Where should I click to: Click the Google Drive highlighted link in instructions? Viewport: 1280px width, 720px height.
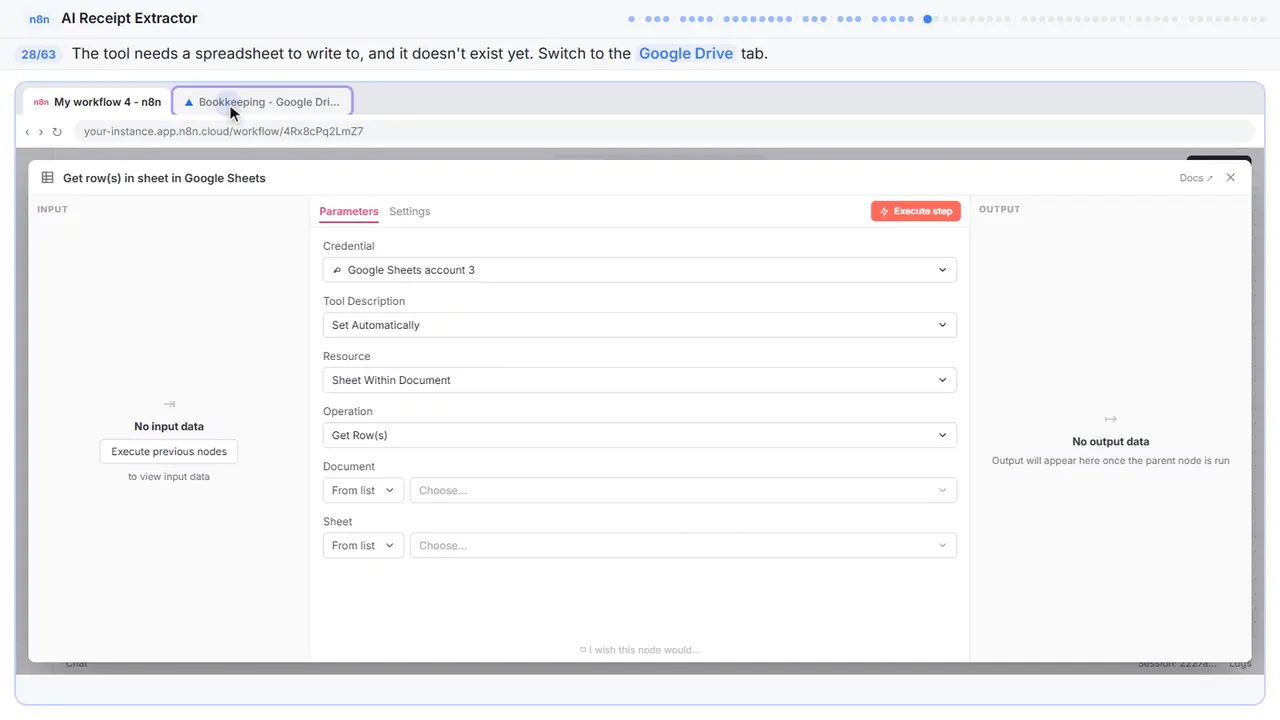pos(686,54)
